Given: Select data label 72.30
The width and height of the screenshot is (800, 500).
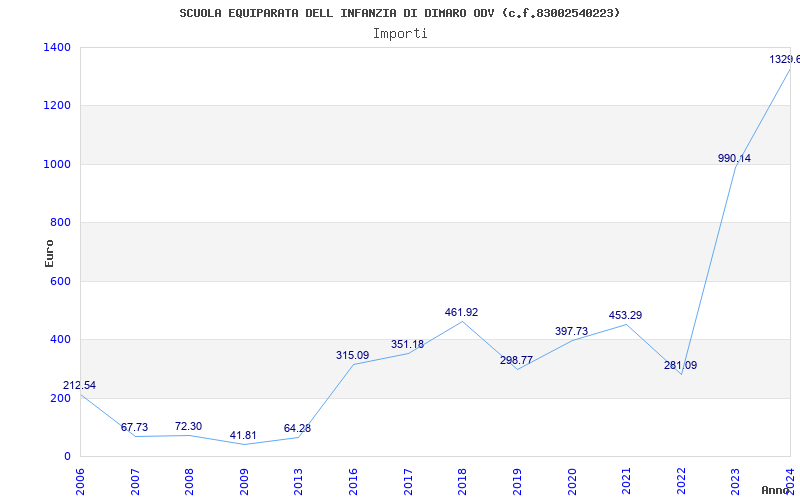Looking at the screenshot, I should coord(188,426).
